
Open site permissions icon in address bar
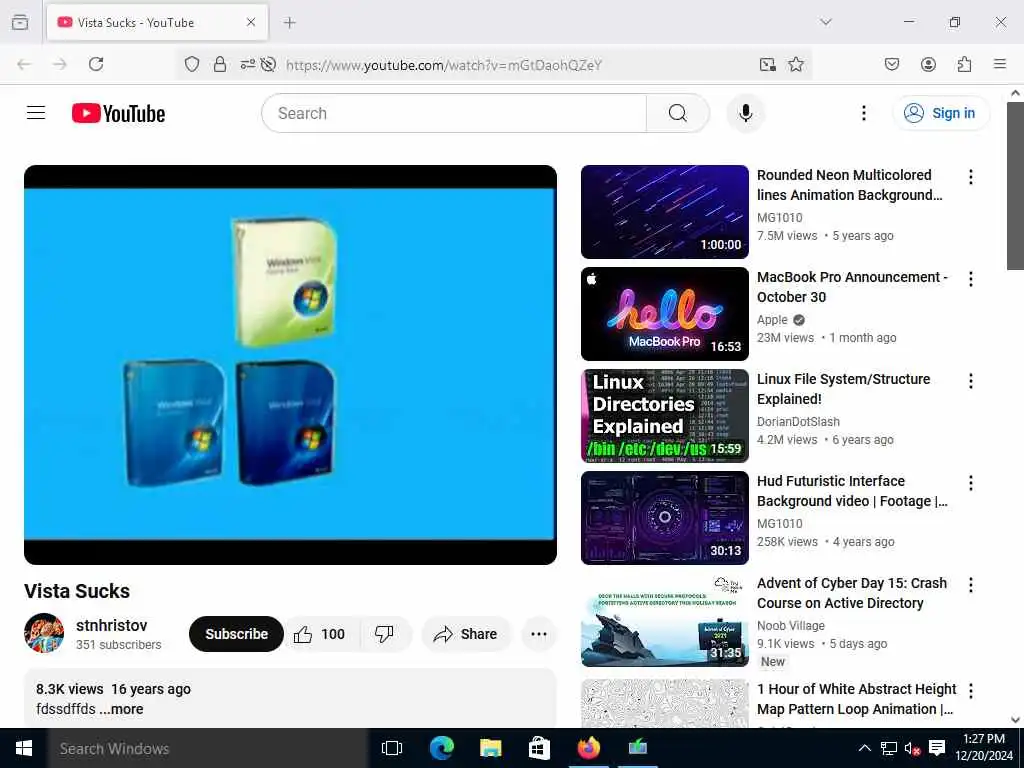[248, 64]
